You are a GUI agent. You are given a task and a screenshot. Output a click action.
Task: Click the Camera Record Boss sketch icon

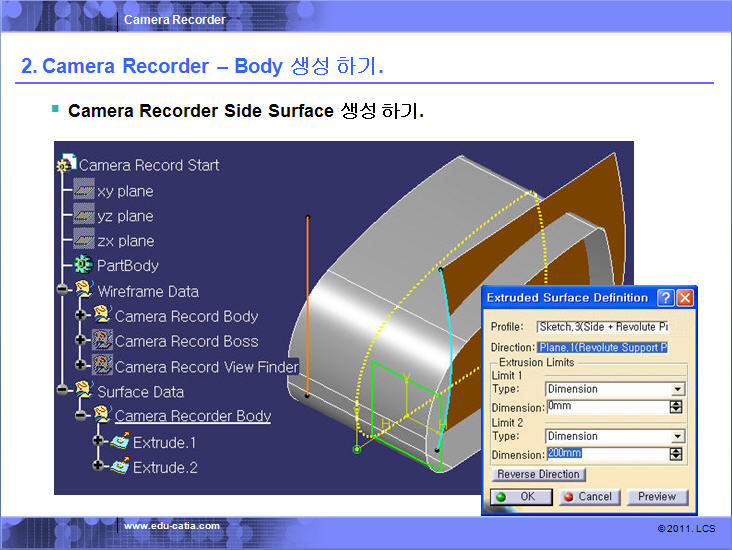(x=102, y=341)
